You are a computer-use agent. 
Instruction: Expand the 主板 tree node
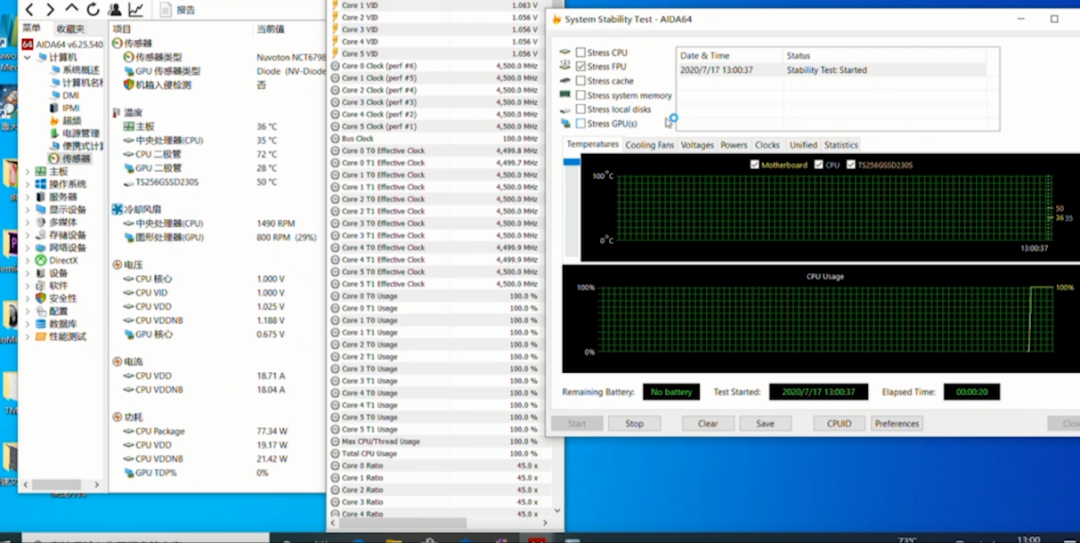click(x=28, y=171)
